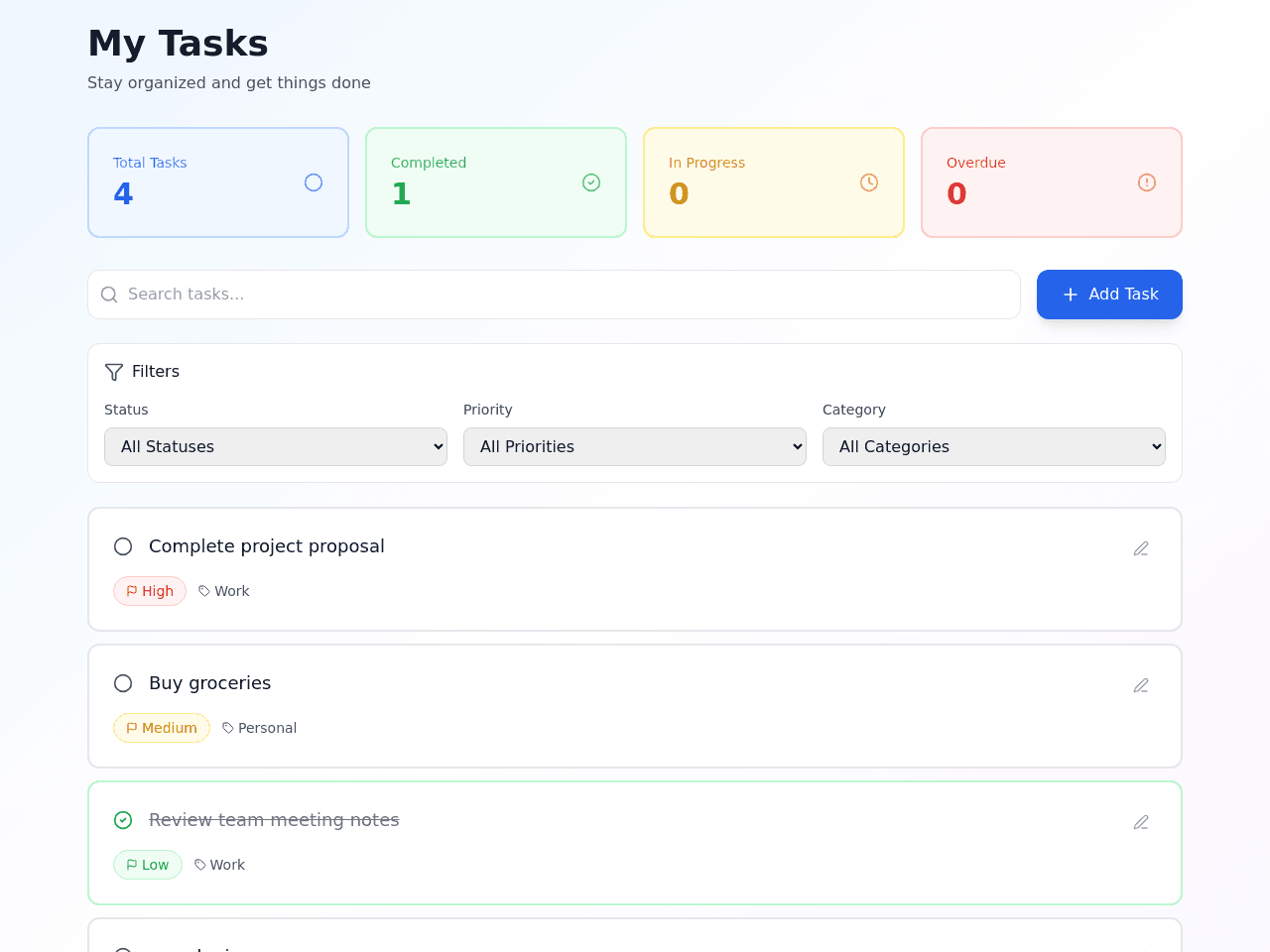Uncheck Review team meeting notes task
Image resolution: width=1270 pixels, height=952 pixels.
pyautogui.click(x=123, y=820)
